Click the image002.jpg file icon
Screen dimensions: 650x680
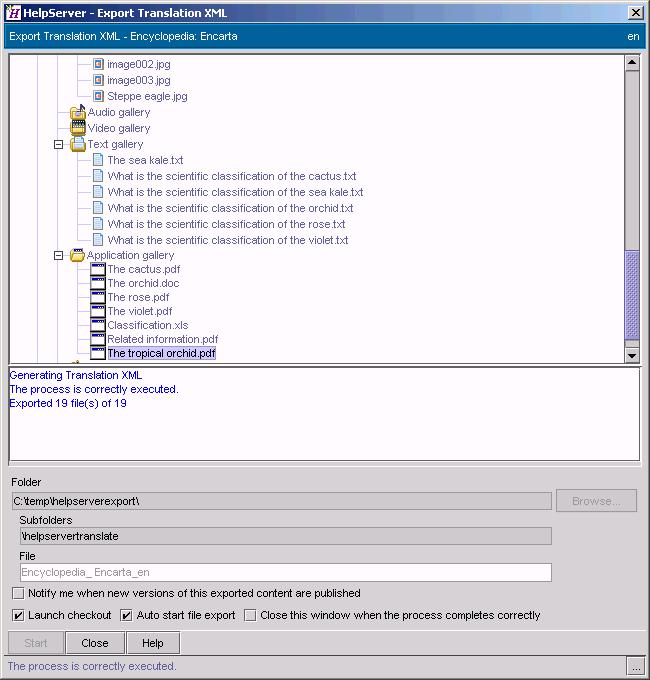pos(98,64)
